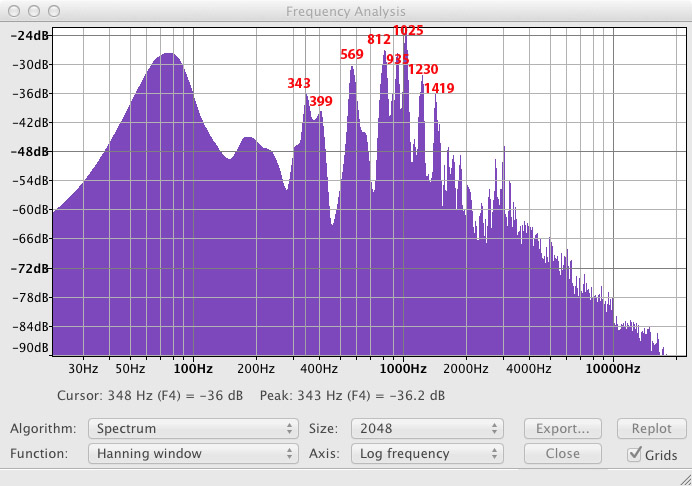This screenshot has height=486, width=692.
Task: Open the Algorithm dropdown showing Spectrum
Action: 193,428
